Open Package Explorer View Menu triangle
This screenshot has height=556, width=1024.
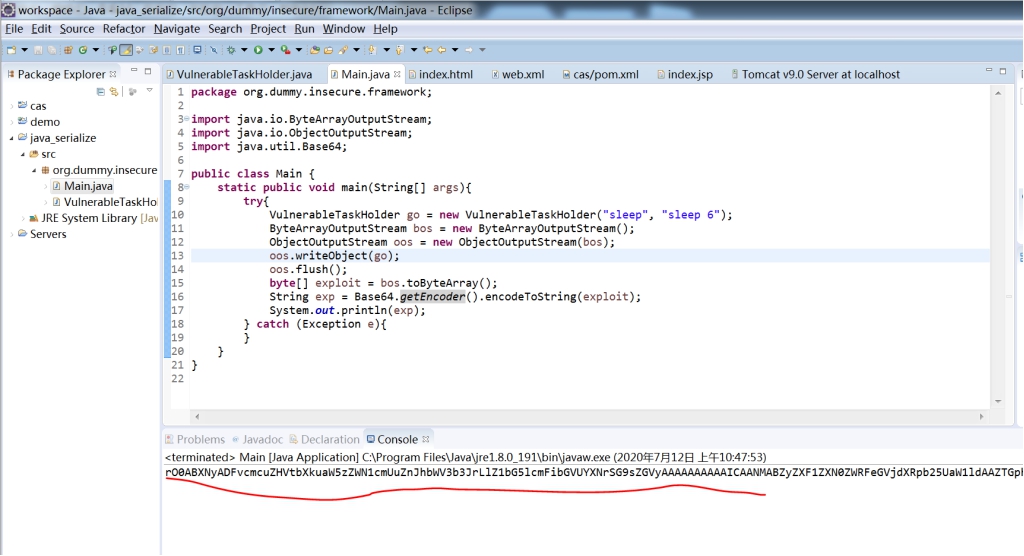(x=150, y=90)
